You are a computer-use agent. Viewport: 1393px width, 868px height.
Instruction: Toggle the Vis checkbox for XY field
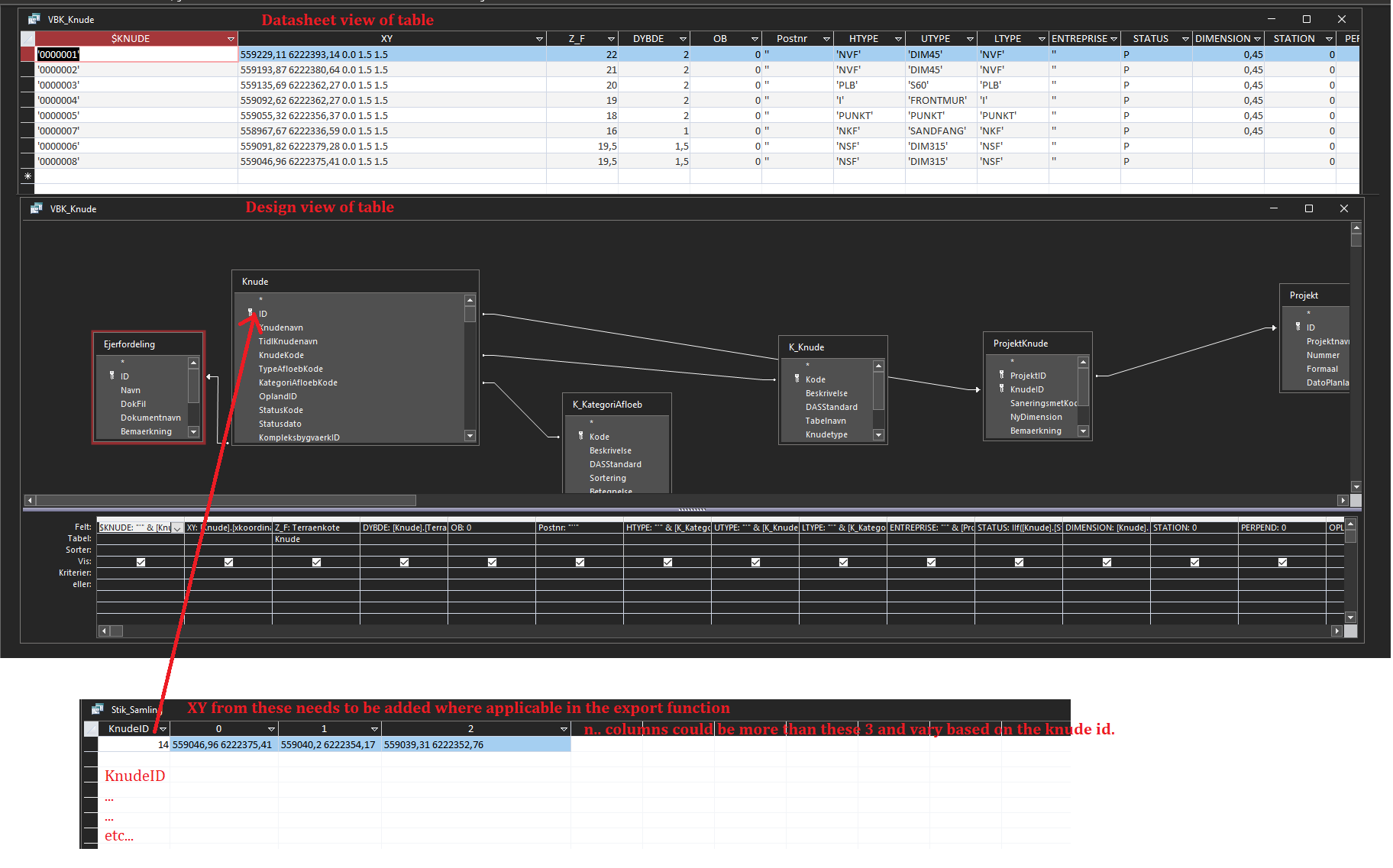click(x=228, y=562)
